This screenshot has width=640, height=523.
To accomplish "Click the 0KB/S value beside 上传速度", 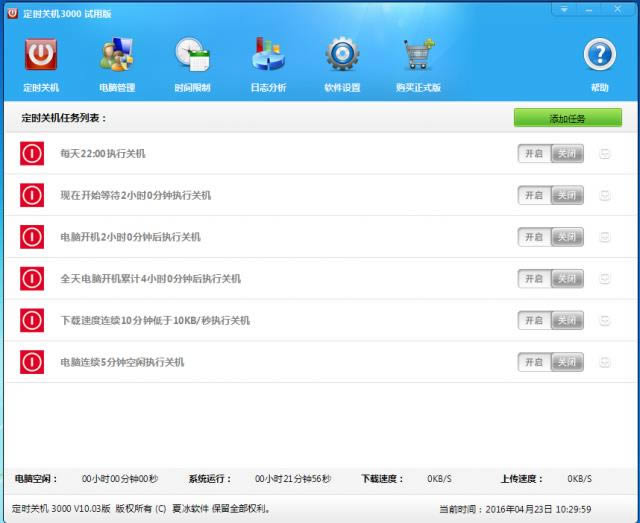I will [x=579, y=478].
